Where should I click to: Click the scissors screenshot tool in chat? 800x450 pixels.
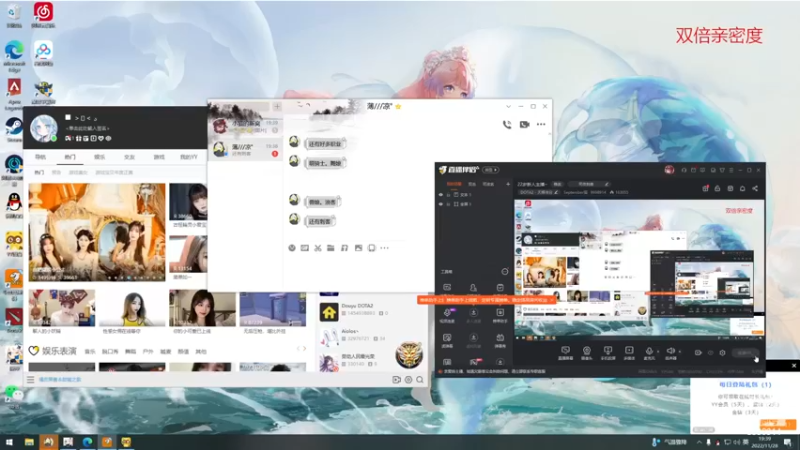(318, 248)
